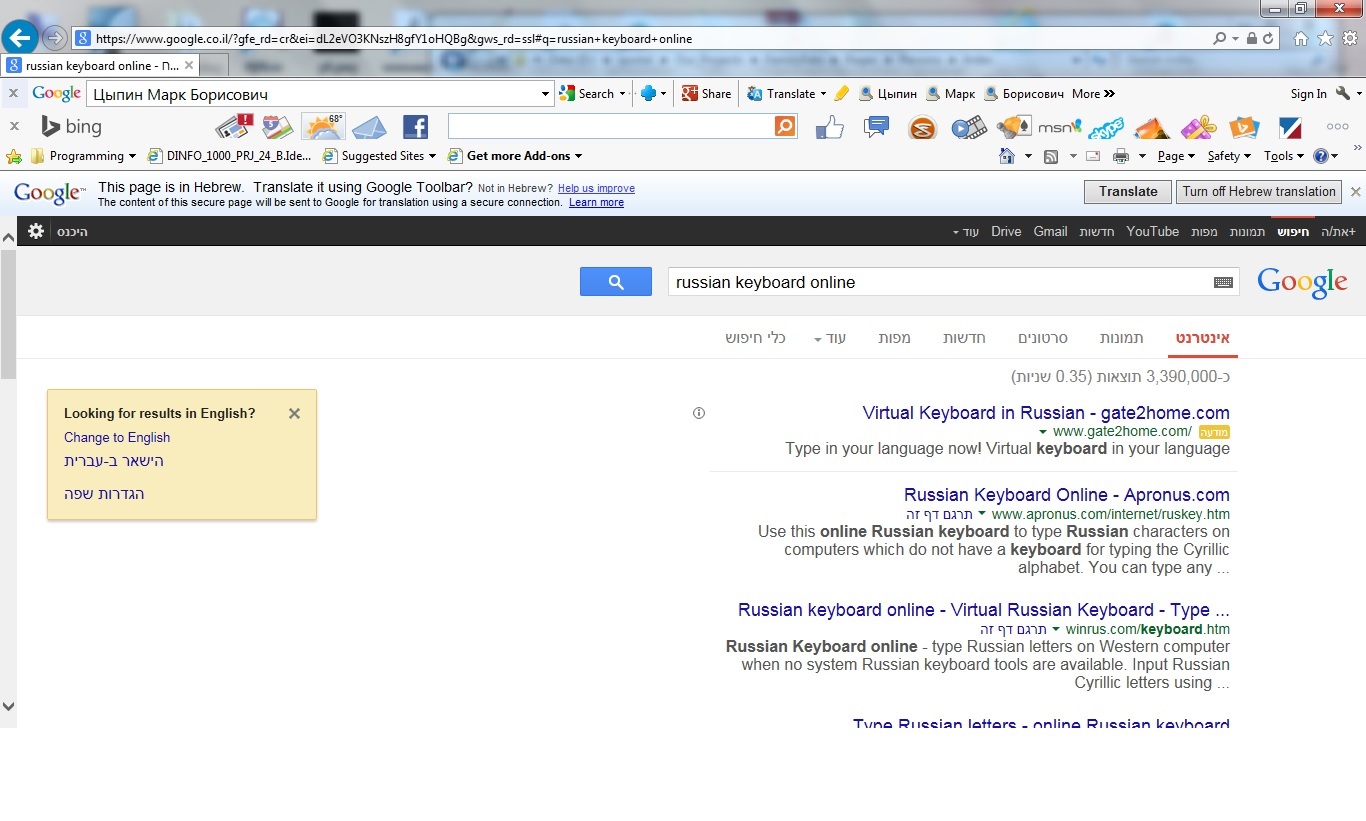This screenshot has width=1366, height=821.
Task: Click the Sign In link on the Google Toolbar
Action: click(x=1308, y=93)
